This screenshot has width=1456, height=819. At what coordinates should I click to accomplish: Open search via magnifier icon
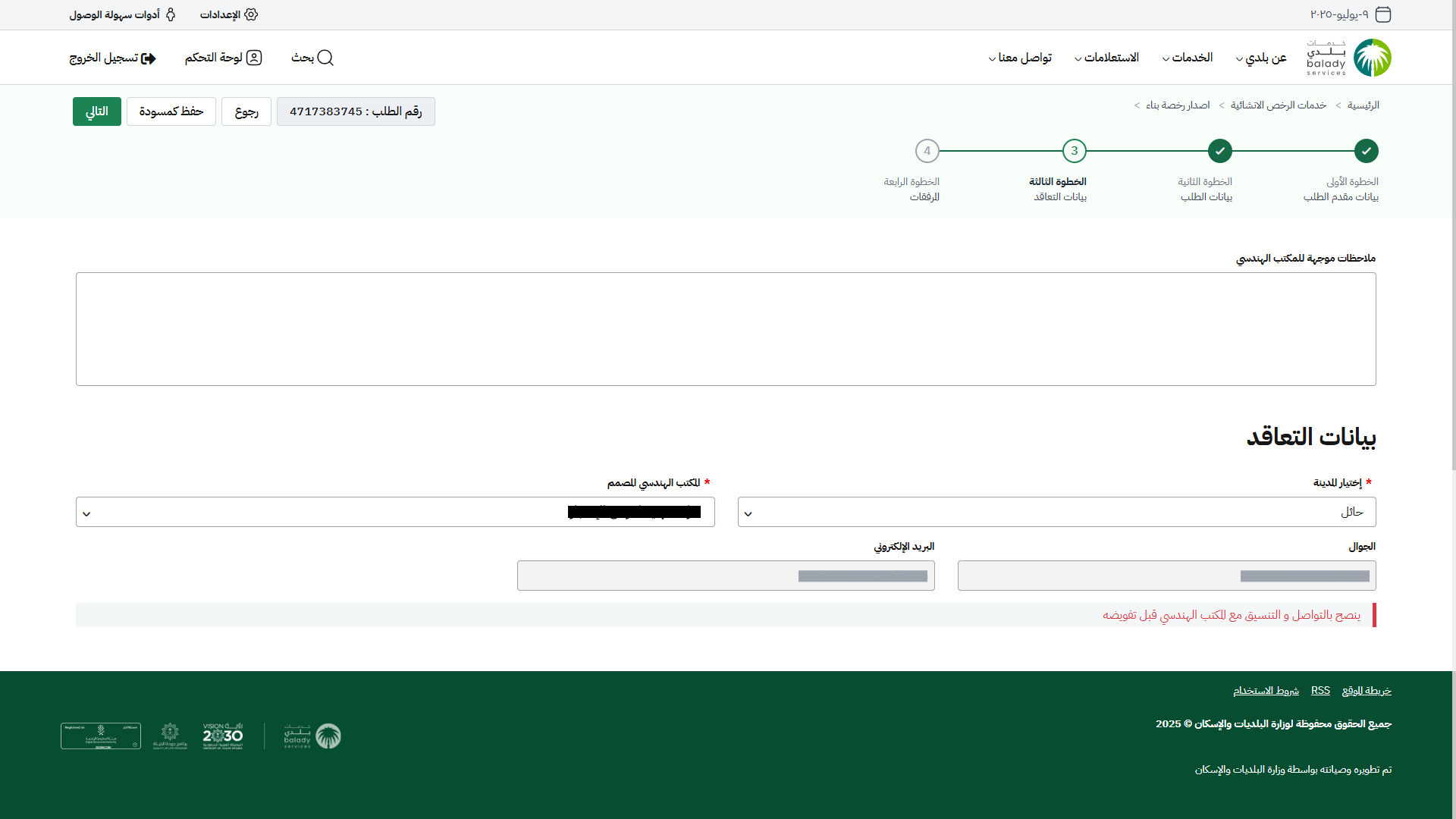[325, 58]
